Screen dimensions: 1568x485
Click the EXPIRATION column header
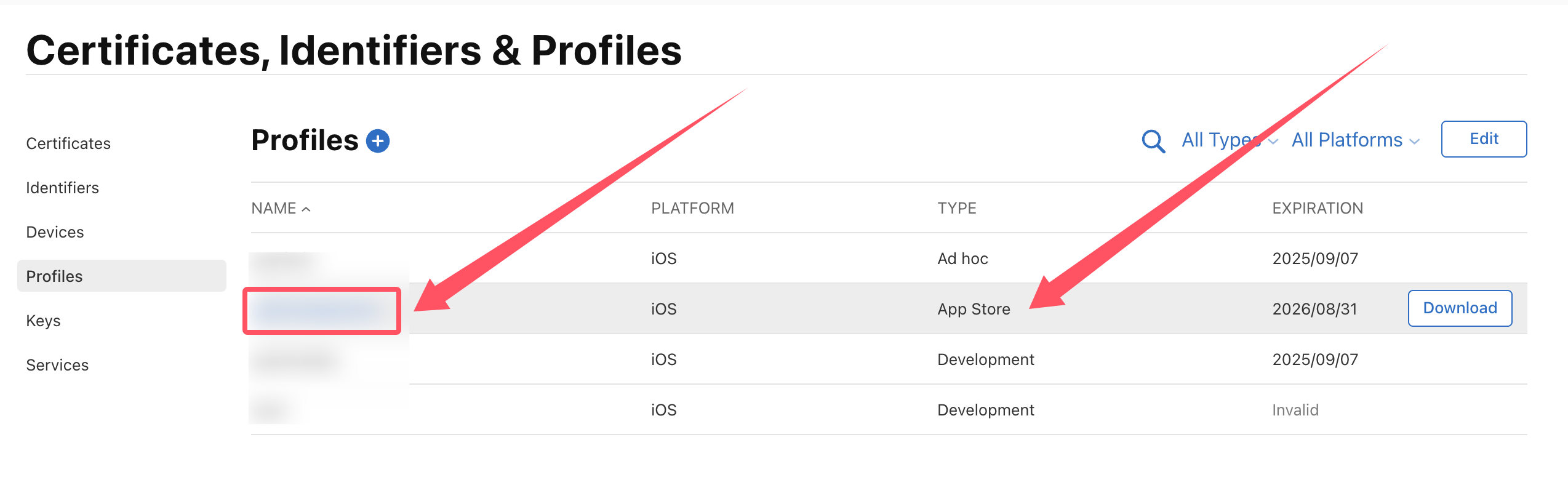point(1317,209)
